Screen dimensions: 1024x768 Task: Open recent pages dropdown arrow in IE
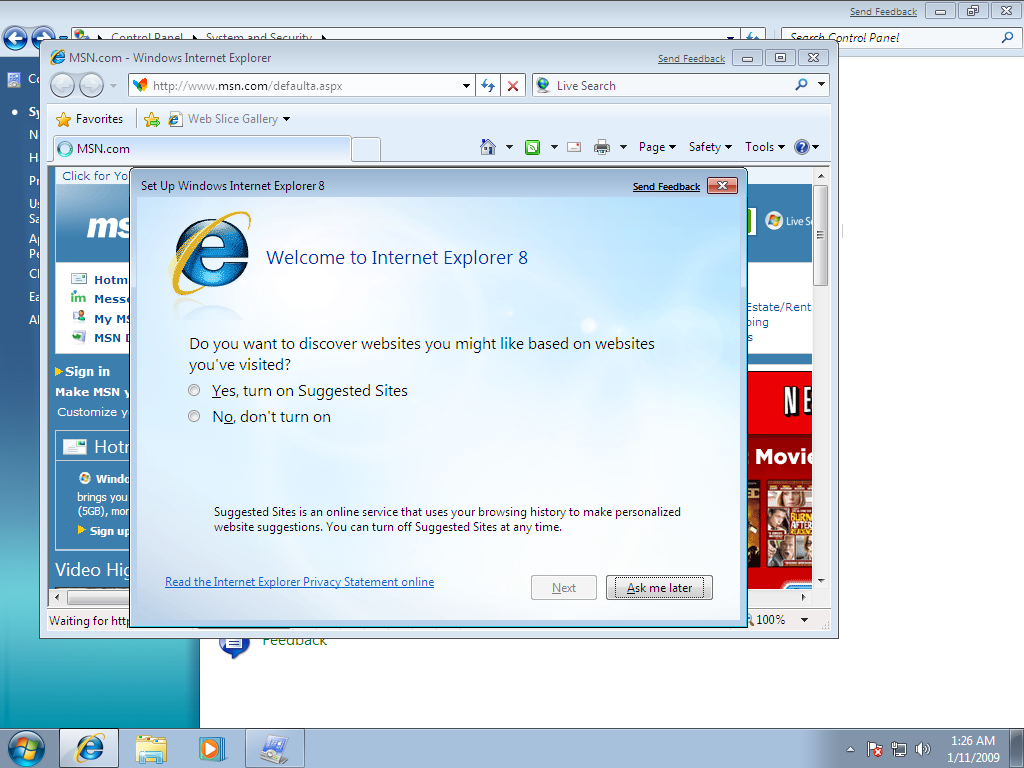tap(113, 86)
